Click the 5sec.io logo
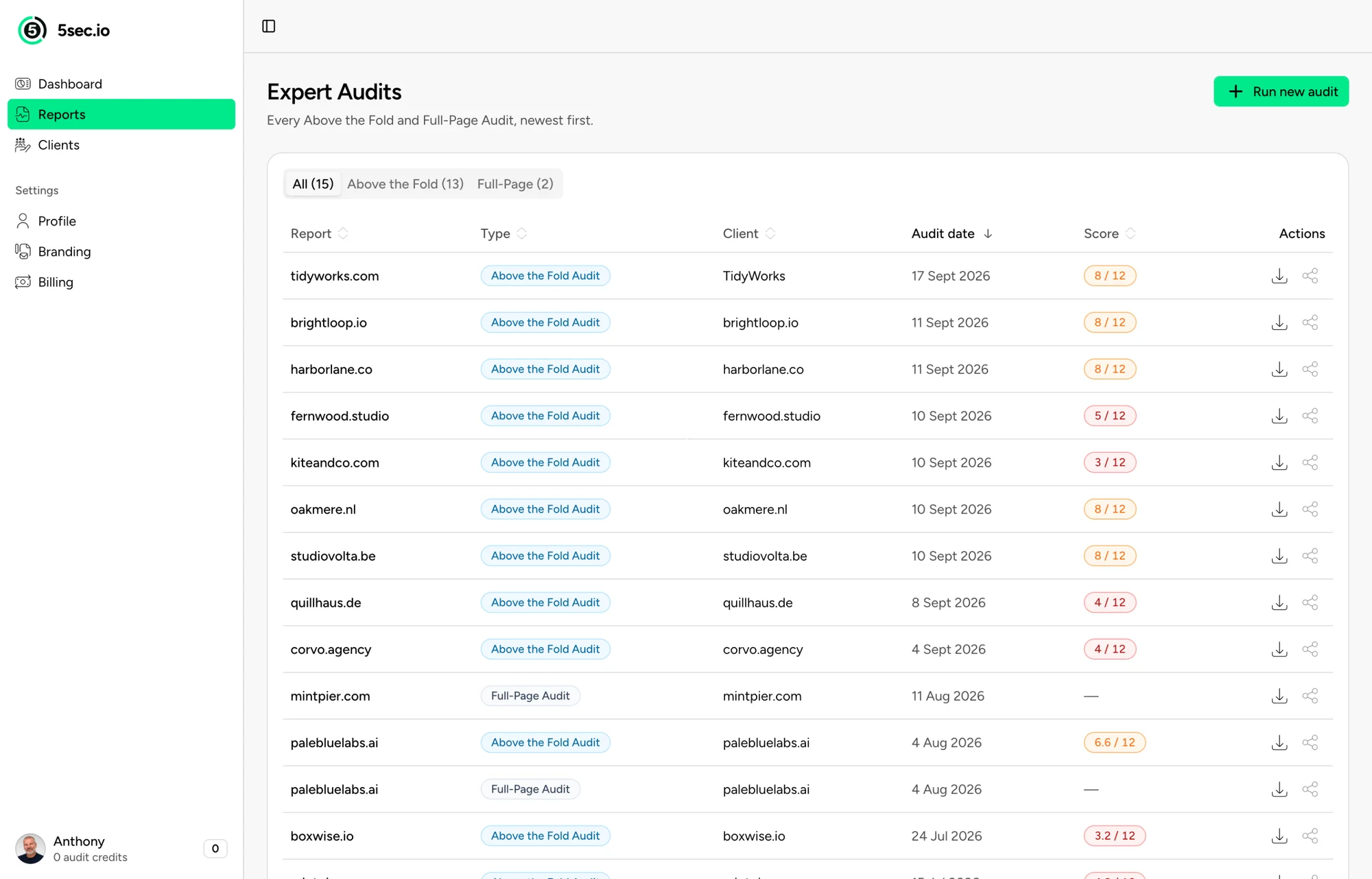 click(63, 30)
